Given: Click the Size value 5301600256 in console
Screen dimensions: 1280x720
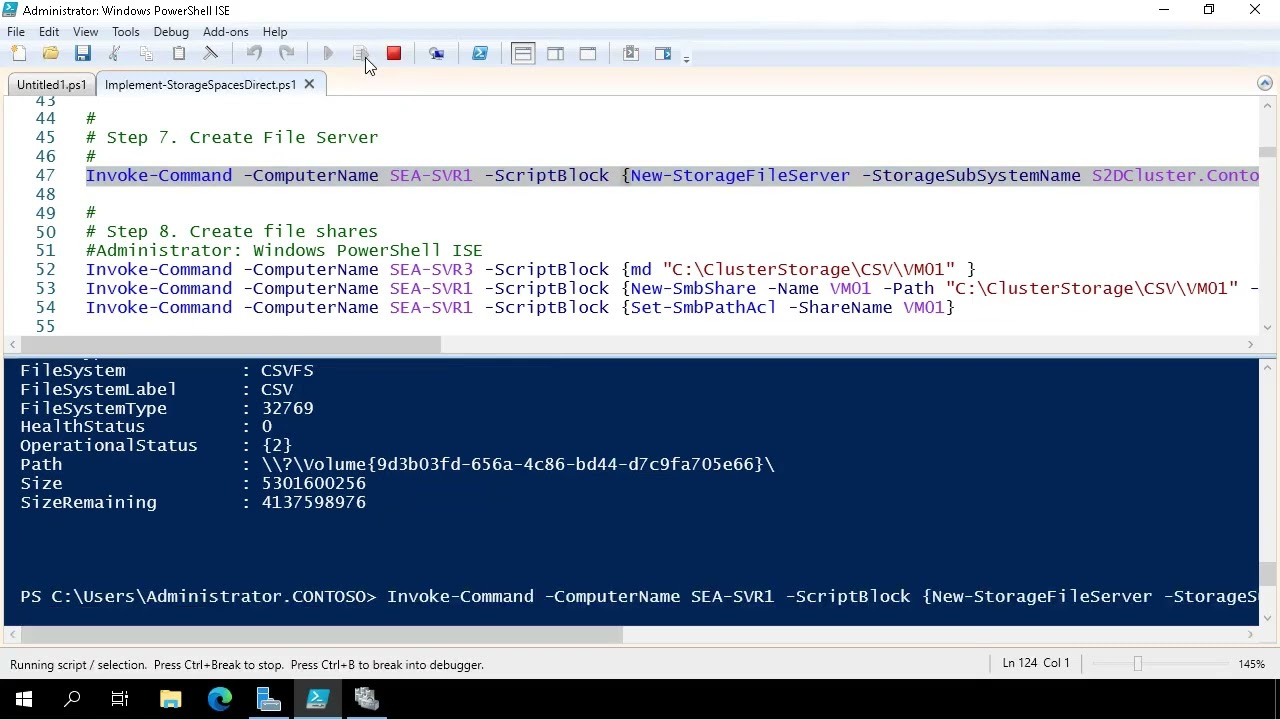Looking at the screenshot, I should pos(314,484).
